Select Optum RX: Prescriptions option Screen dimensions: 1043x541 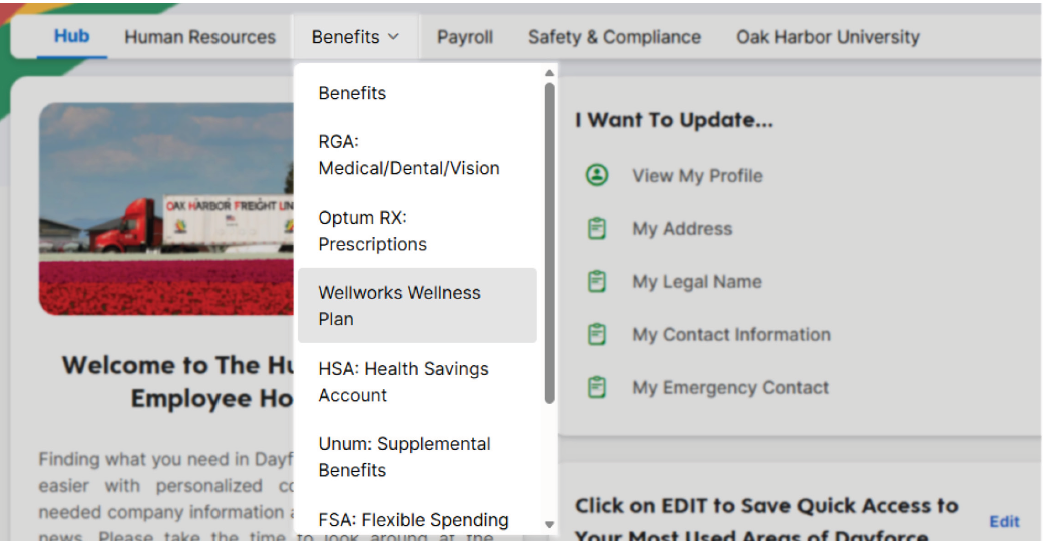(372, 231)
